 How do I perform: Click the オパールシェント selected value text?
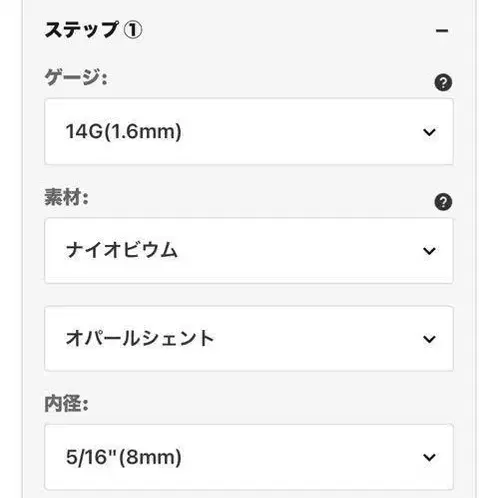[x=140, y=338]
